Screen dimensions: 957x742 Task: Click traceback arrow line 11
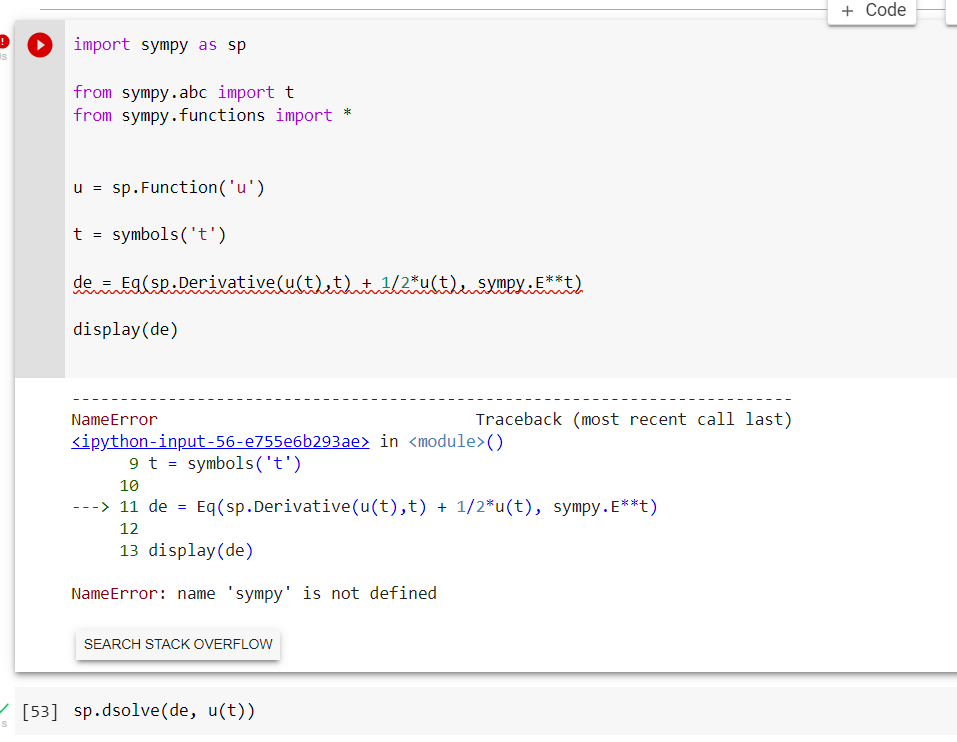pyautogui.click(x=364, y=507)
